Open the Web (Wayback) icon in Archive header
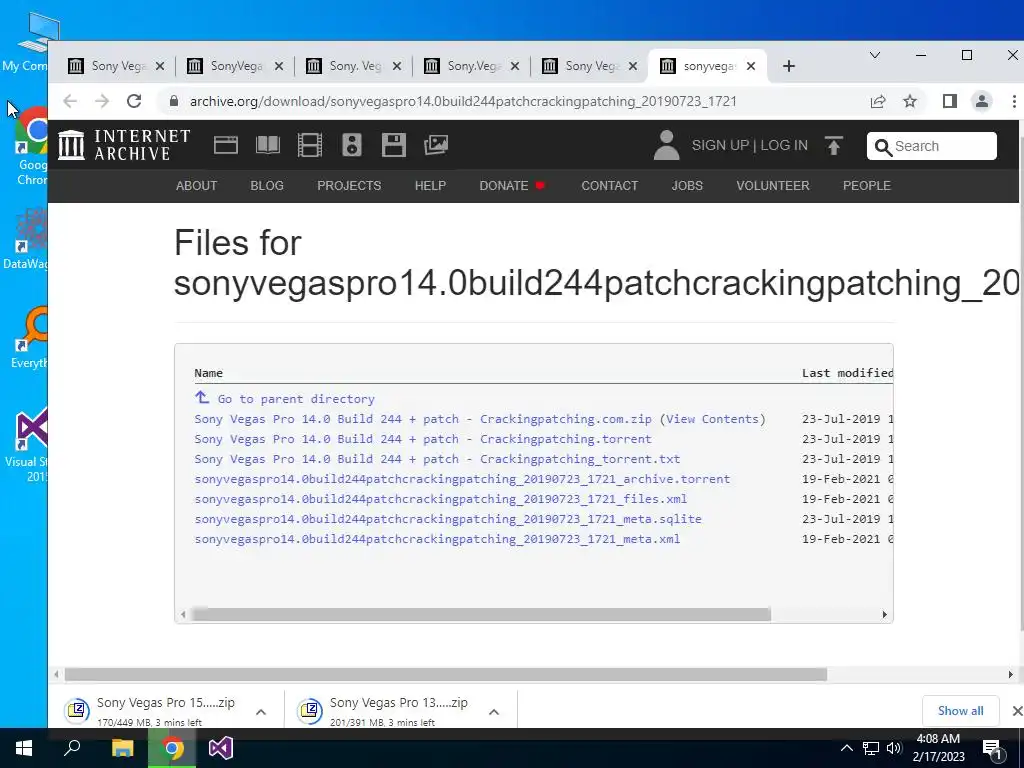Viewport: 1024px width, 768px height. (x=225, y=144)
